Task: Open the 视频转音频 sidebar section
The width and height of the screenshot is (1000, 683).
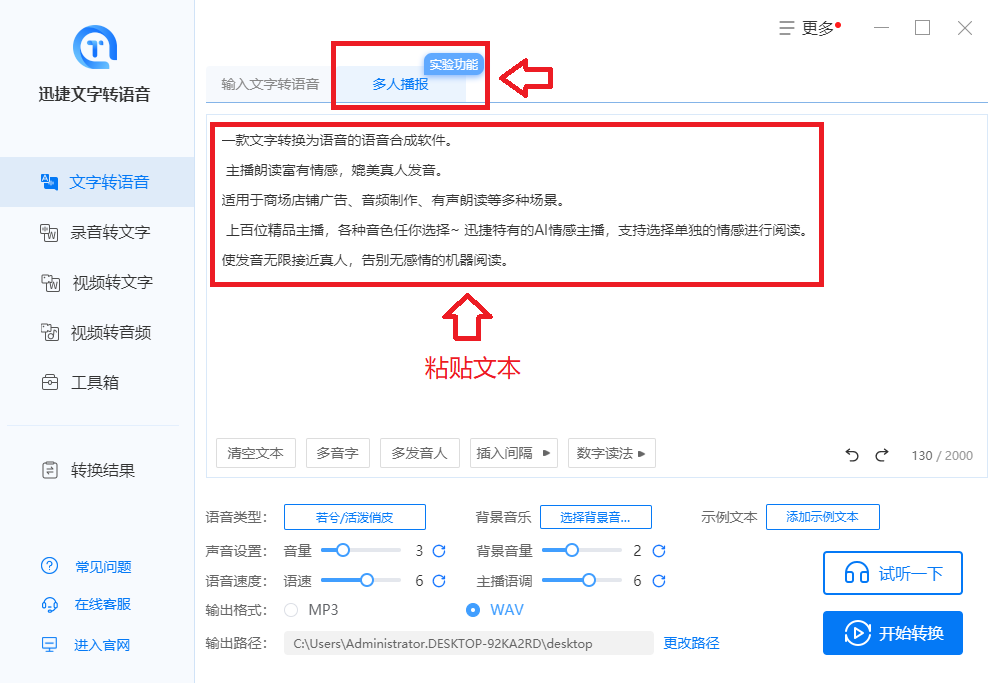Action: pos(97,332)
